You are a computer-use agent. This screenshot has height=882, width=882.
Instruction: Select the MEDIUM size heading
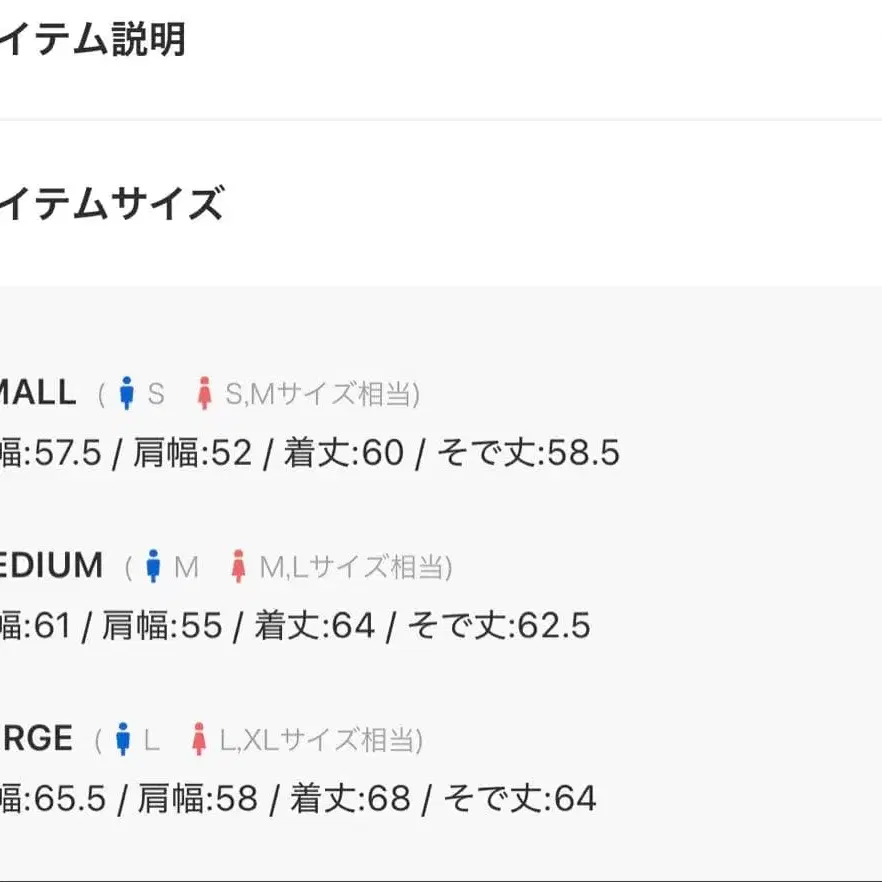click(x=51, y=566)
